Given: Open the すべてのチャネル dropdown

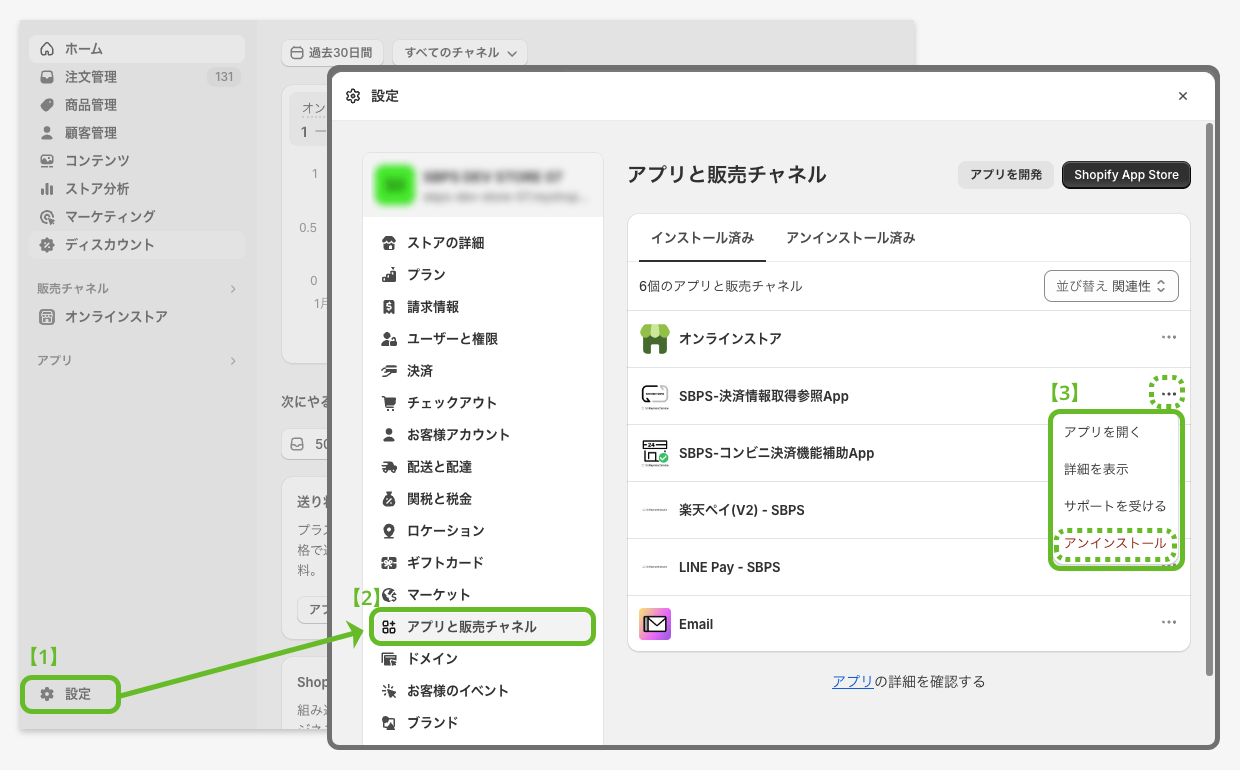Looking at the screenshot, I should [460, 53].
